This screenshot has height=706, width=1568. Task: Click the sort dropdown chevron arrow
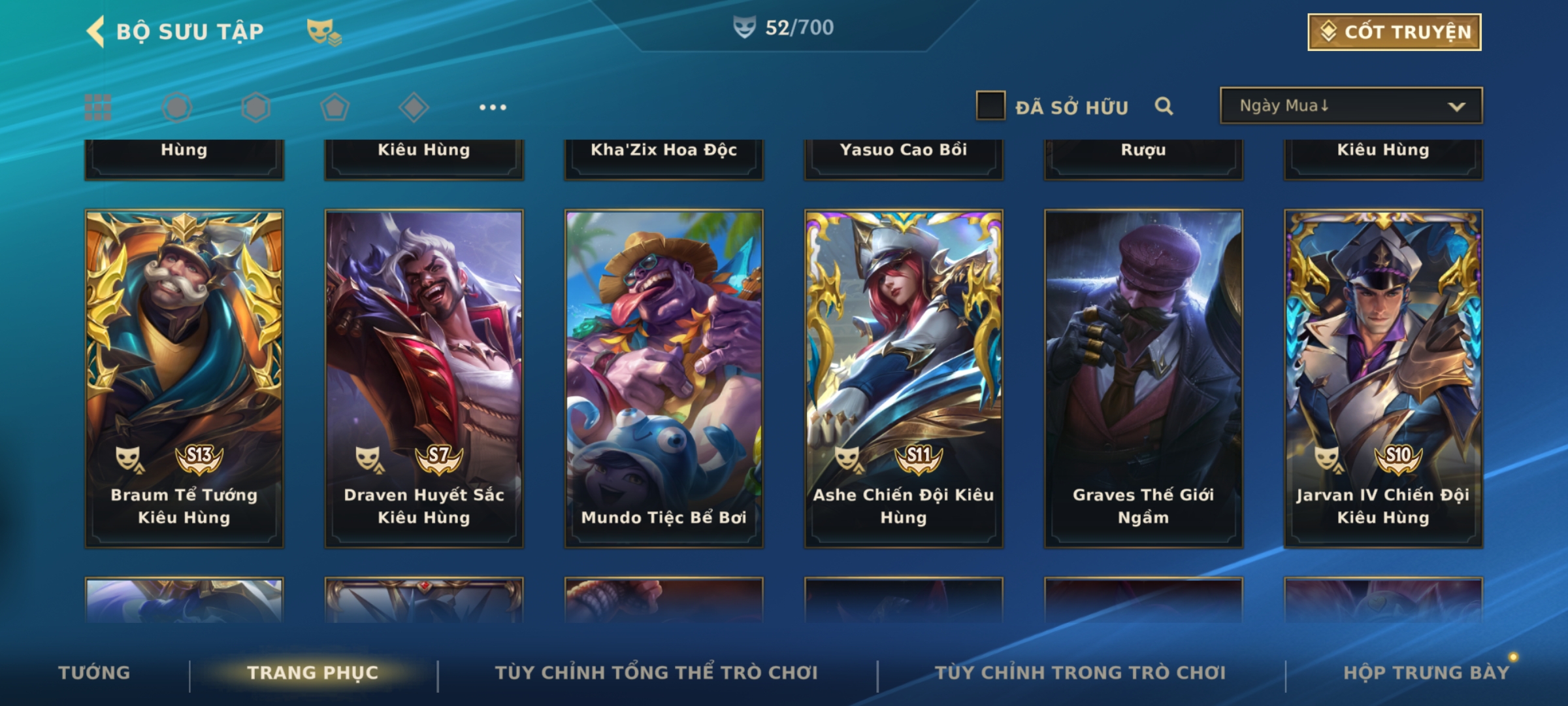(x=1457, y=107)
